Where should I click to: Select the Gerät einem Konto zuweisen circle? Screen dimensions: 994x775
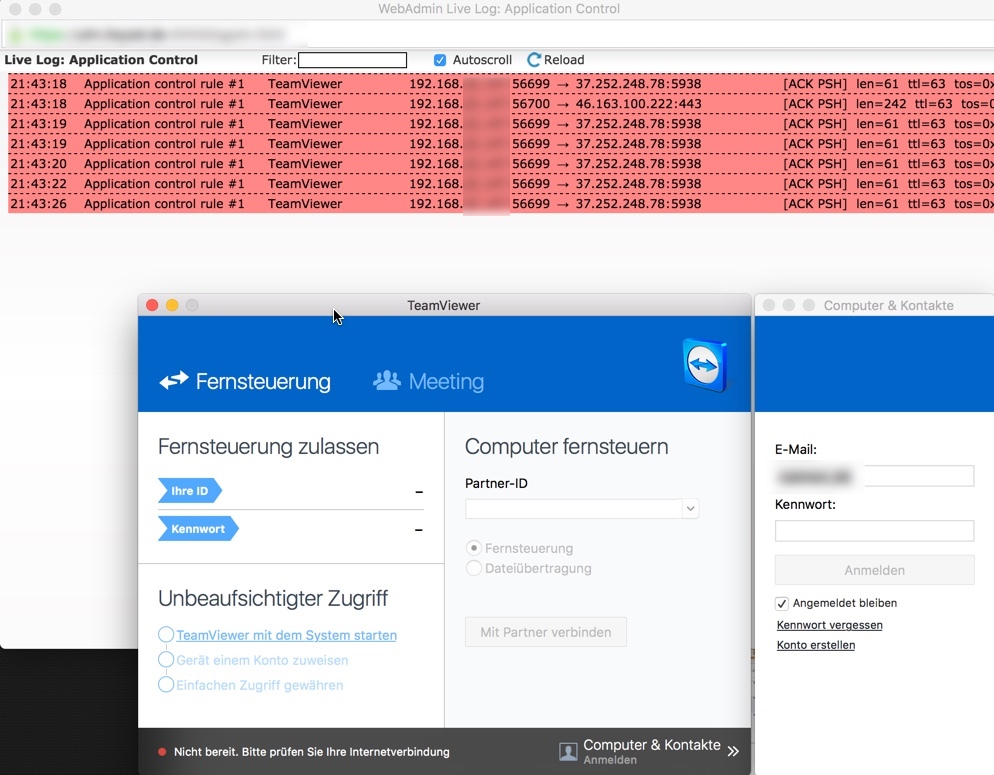pyautogui.click(x=166, y=660)
